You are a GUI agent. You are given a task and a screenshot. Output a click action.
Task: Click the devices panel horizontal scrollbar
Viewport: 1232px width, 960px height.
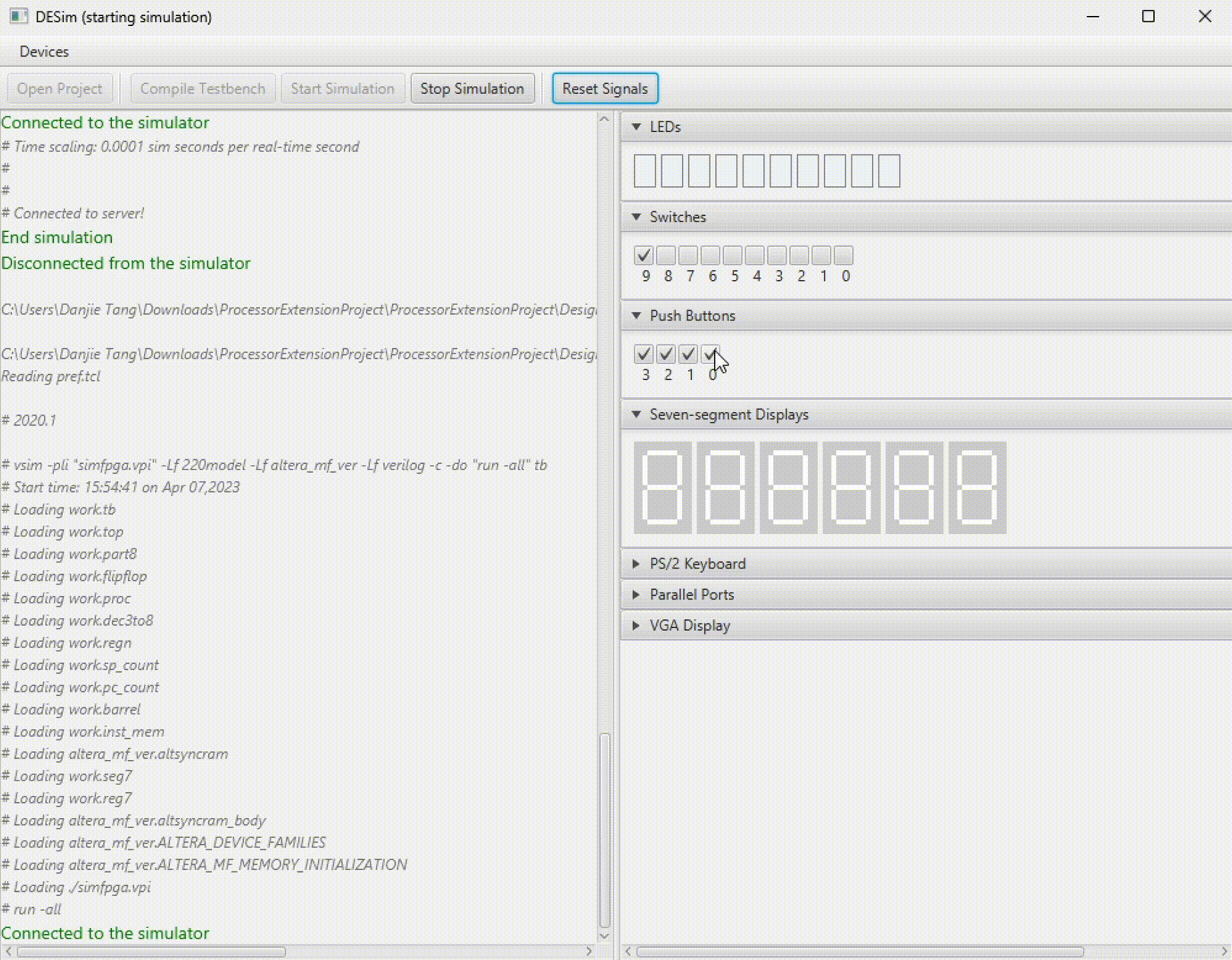860,951
